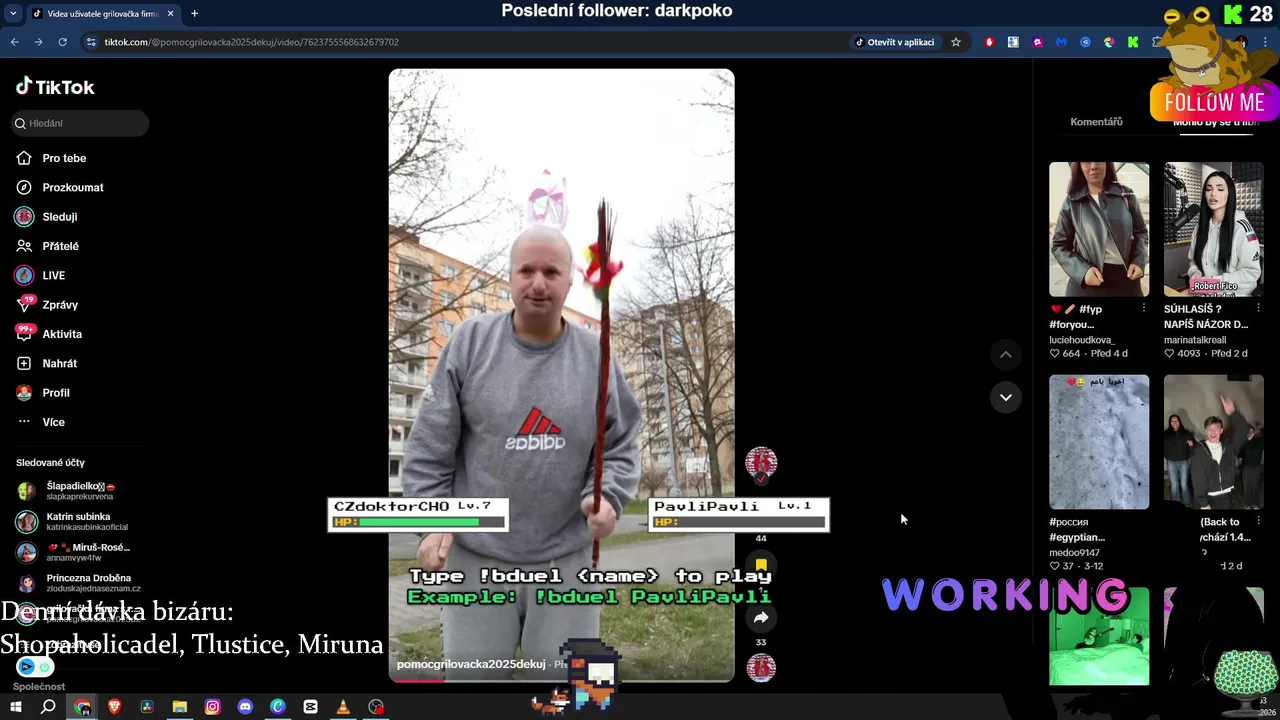
Task: Click the green K extension icon
Action: coord(1133,42)
